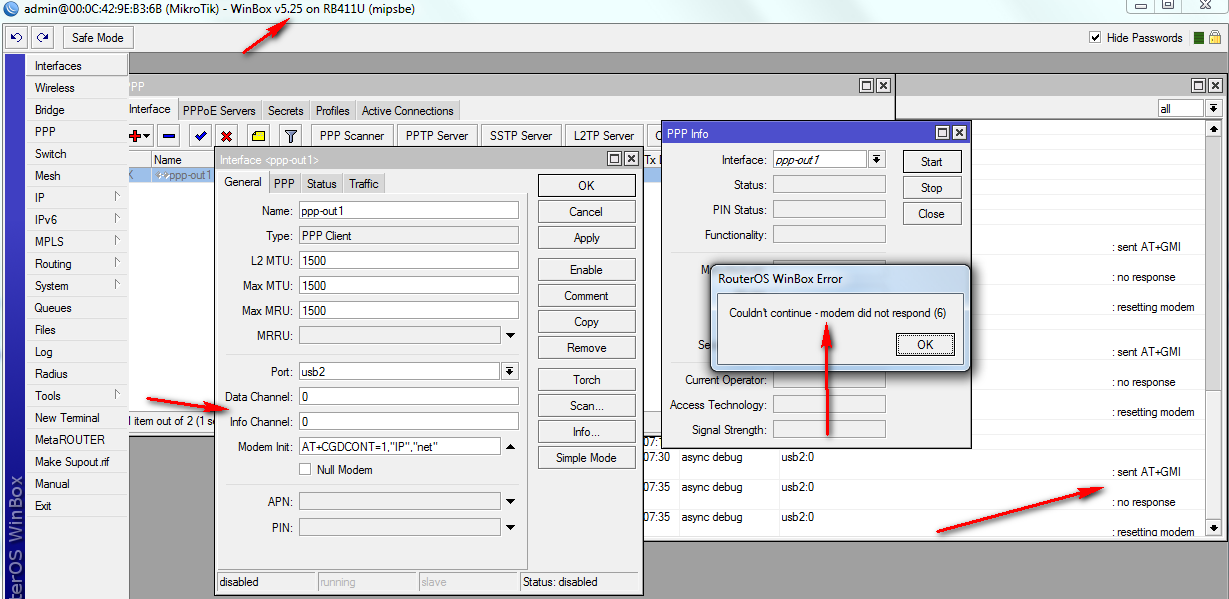Expand the MRRU field arrow
Viewport: 1229px width, 599px height.
[x=510, y=335]
